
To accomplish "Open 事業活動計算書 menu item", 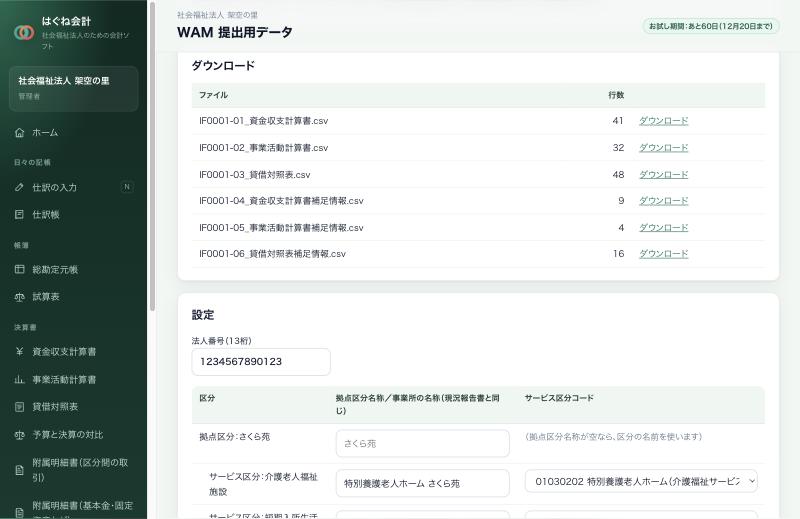I will pyautogui.click(x=73, y=379).
